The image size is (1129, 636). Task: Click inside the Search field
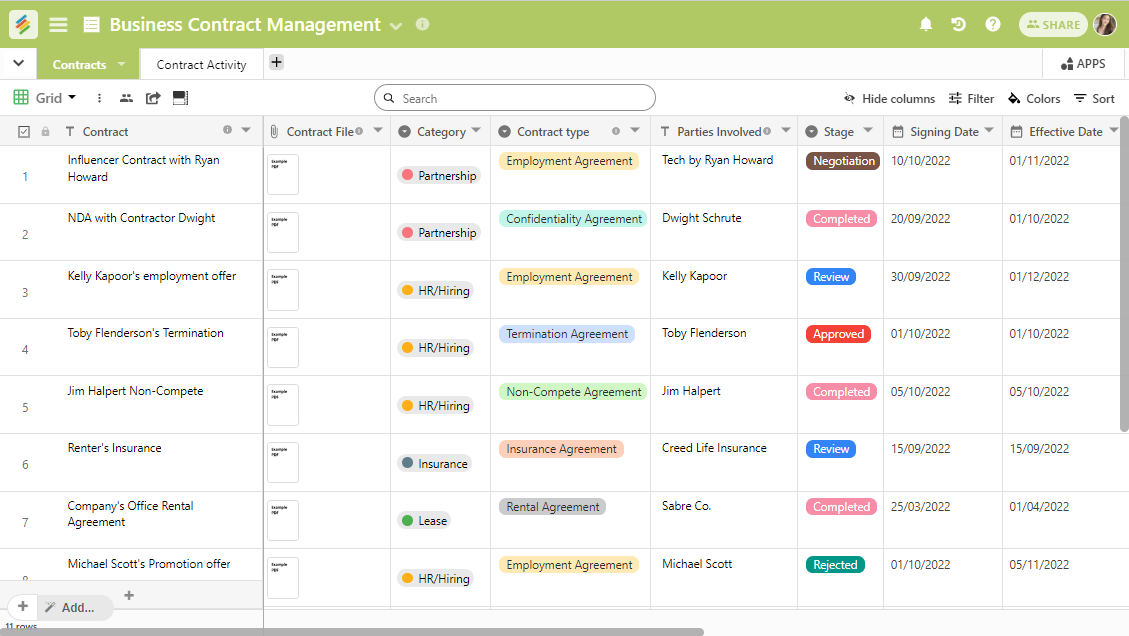coord(514,98)
